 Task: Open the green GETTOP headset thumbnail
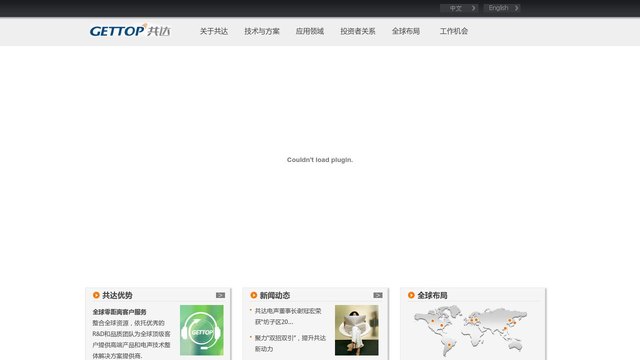[x=202, y=330]
